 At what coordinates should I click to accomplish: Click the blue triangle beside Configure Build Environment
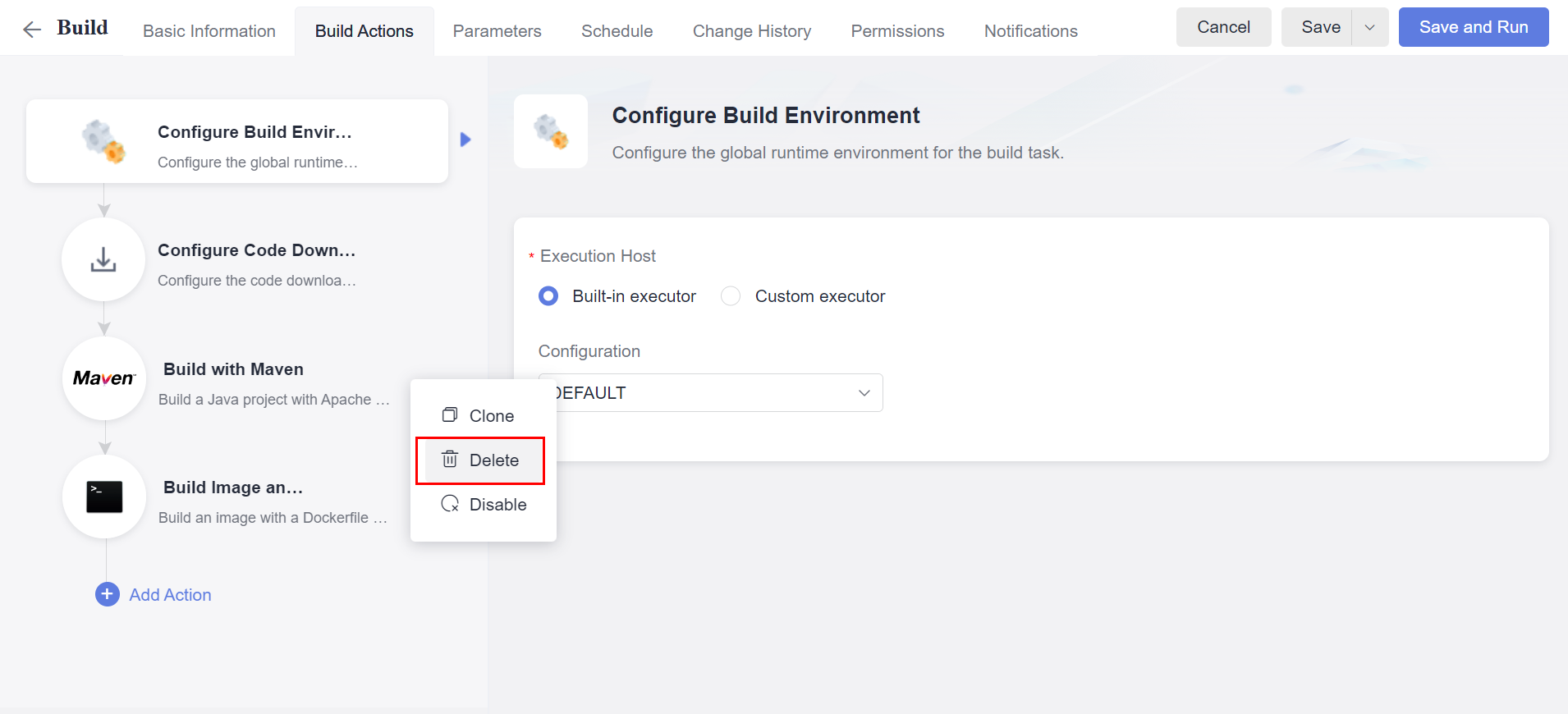465,140
